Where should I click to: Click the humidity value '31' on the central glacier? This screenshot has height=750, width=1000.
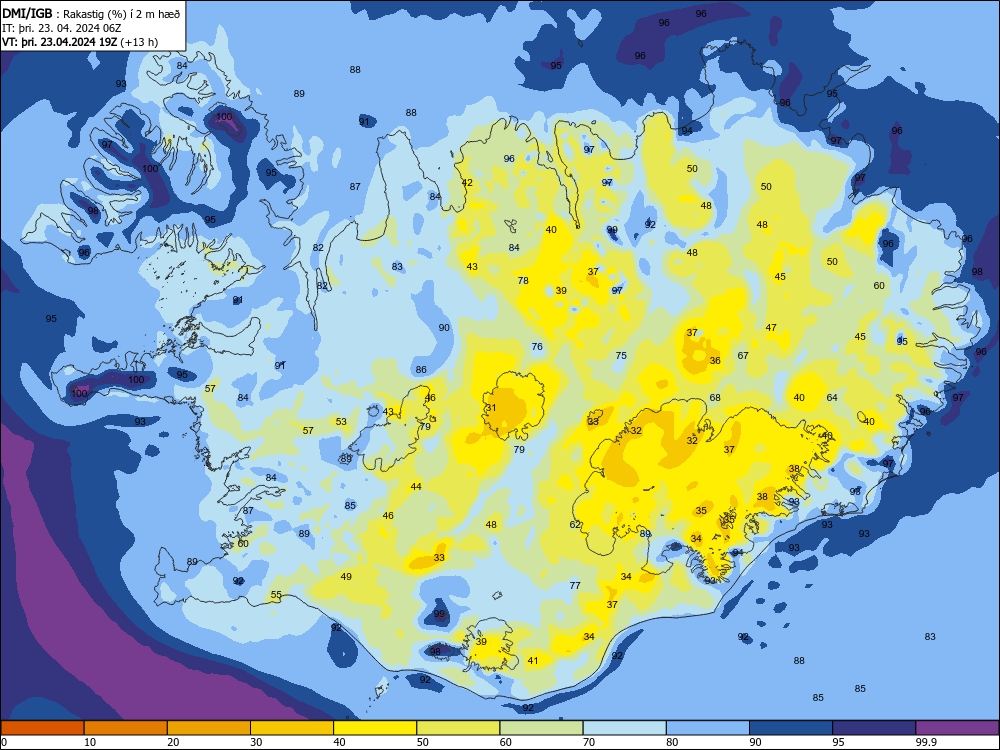coord(491,408)
